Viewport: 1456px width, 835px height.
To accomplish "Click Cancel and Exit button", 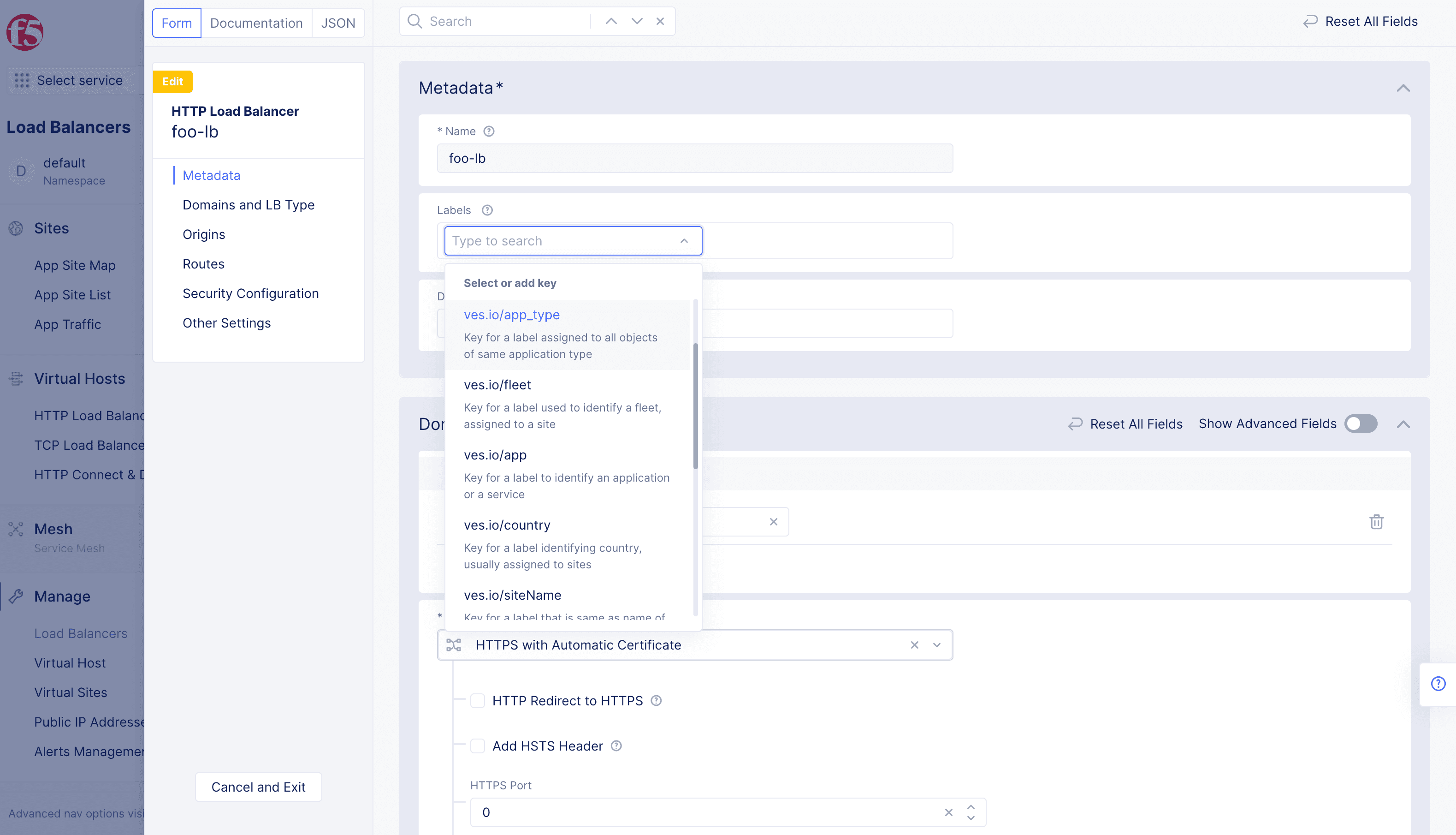I will 258,787.
